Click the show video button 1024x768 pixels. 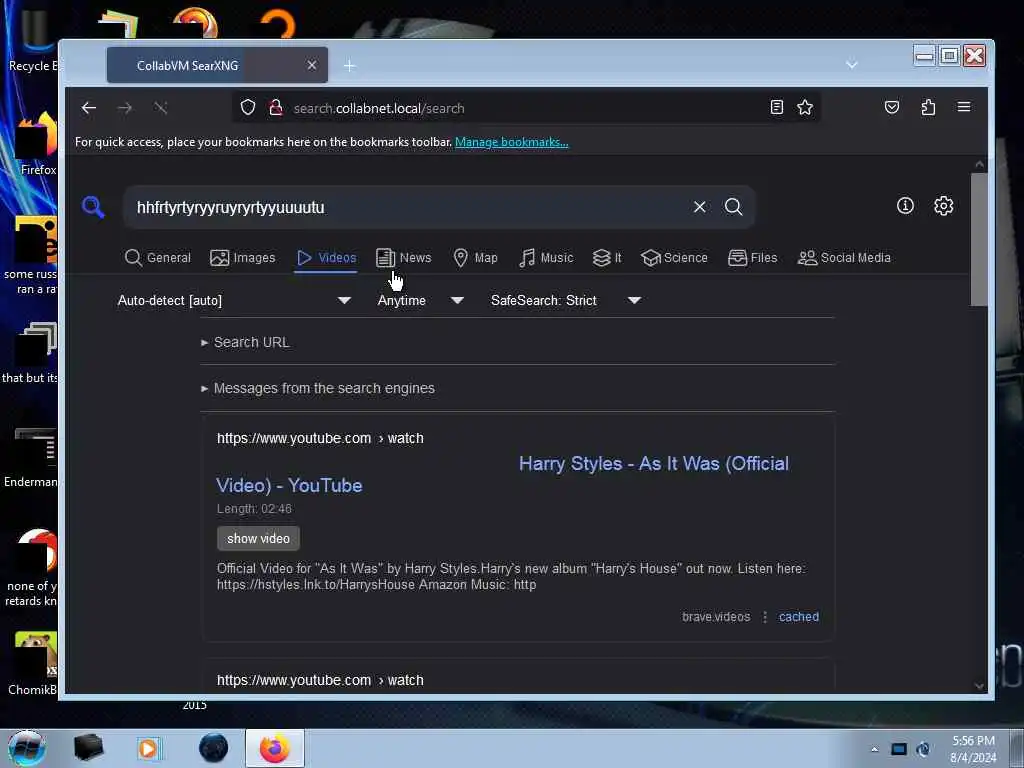258,538
